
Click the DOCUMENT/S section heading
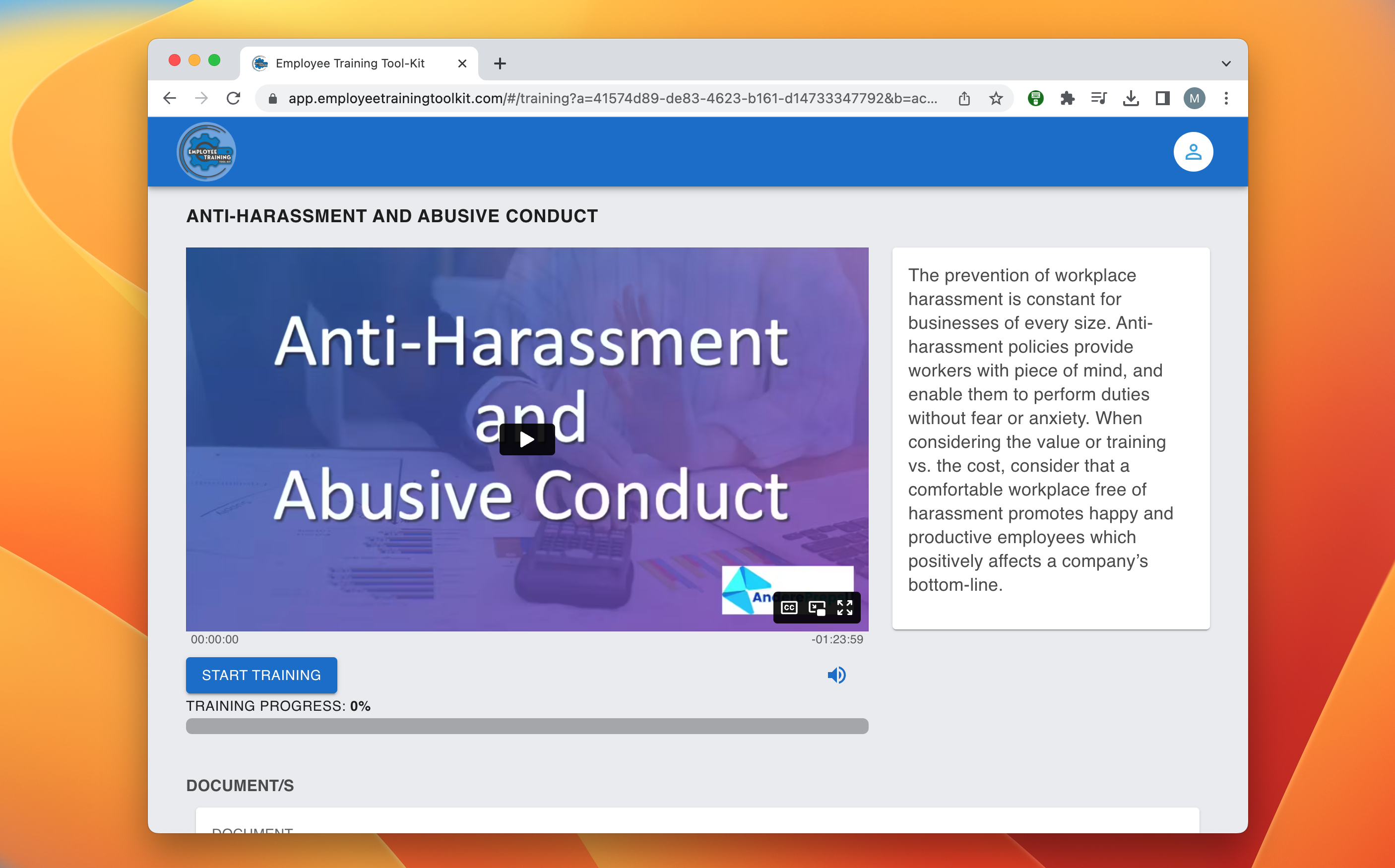(x=240, y=785)
